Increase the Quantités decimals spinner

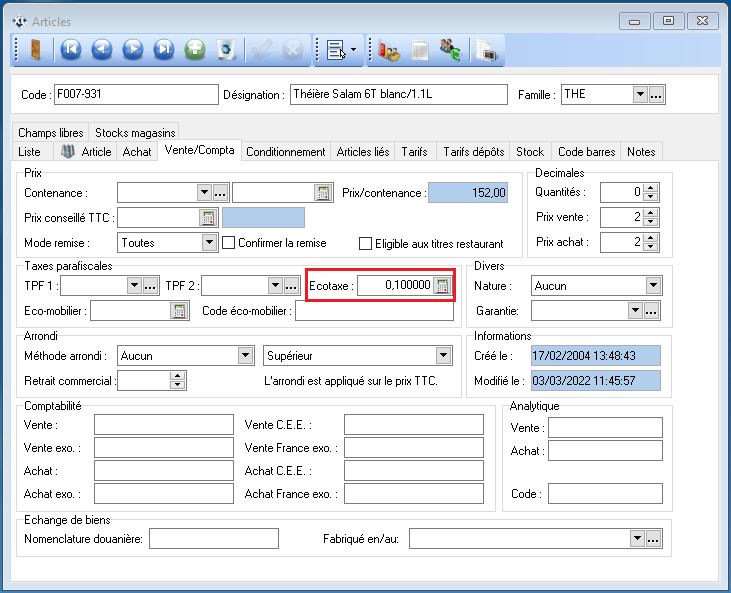[x=651, y=188]
